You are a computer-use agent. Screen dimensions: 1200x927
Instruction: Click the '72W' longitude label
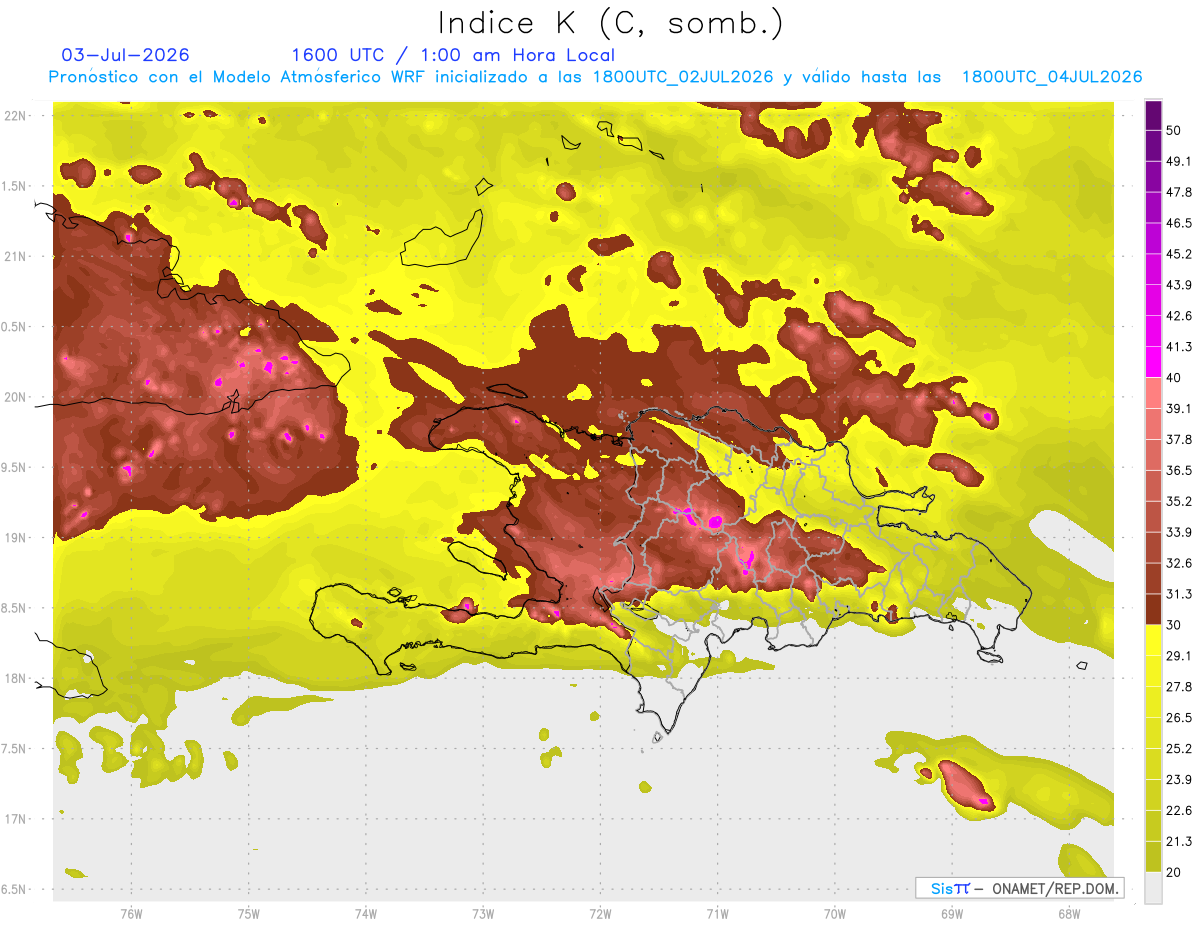pos(601,914)
